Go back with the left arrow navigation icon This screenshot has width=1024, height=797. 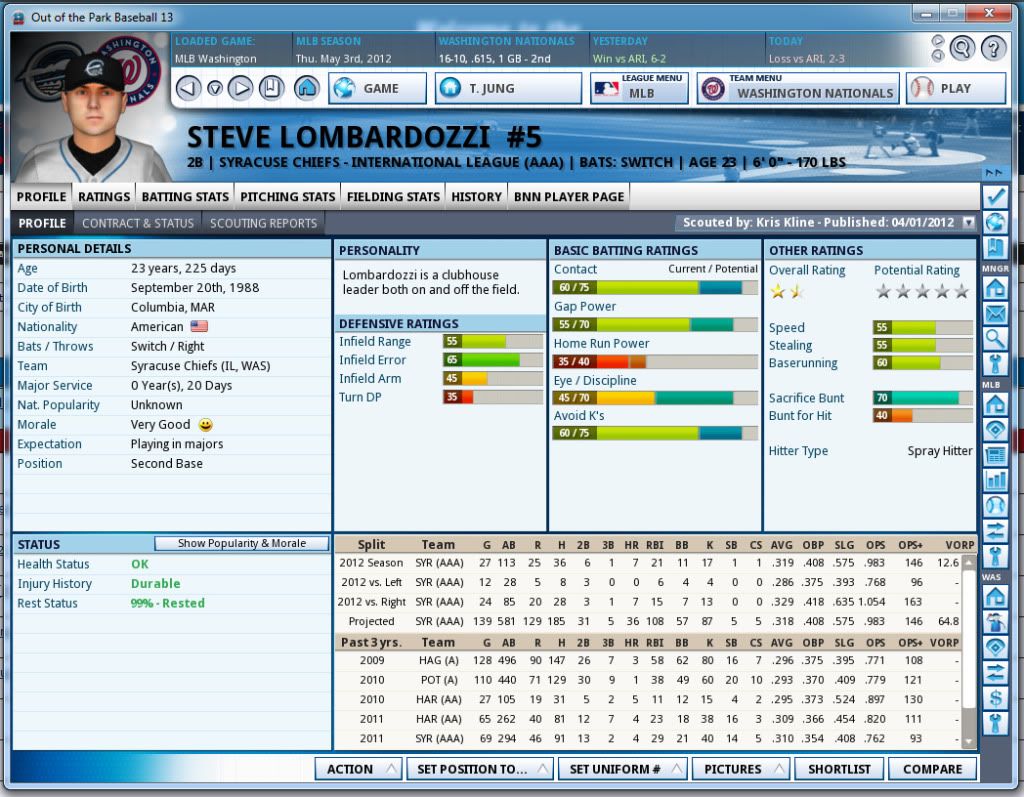pos(188,88)
